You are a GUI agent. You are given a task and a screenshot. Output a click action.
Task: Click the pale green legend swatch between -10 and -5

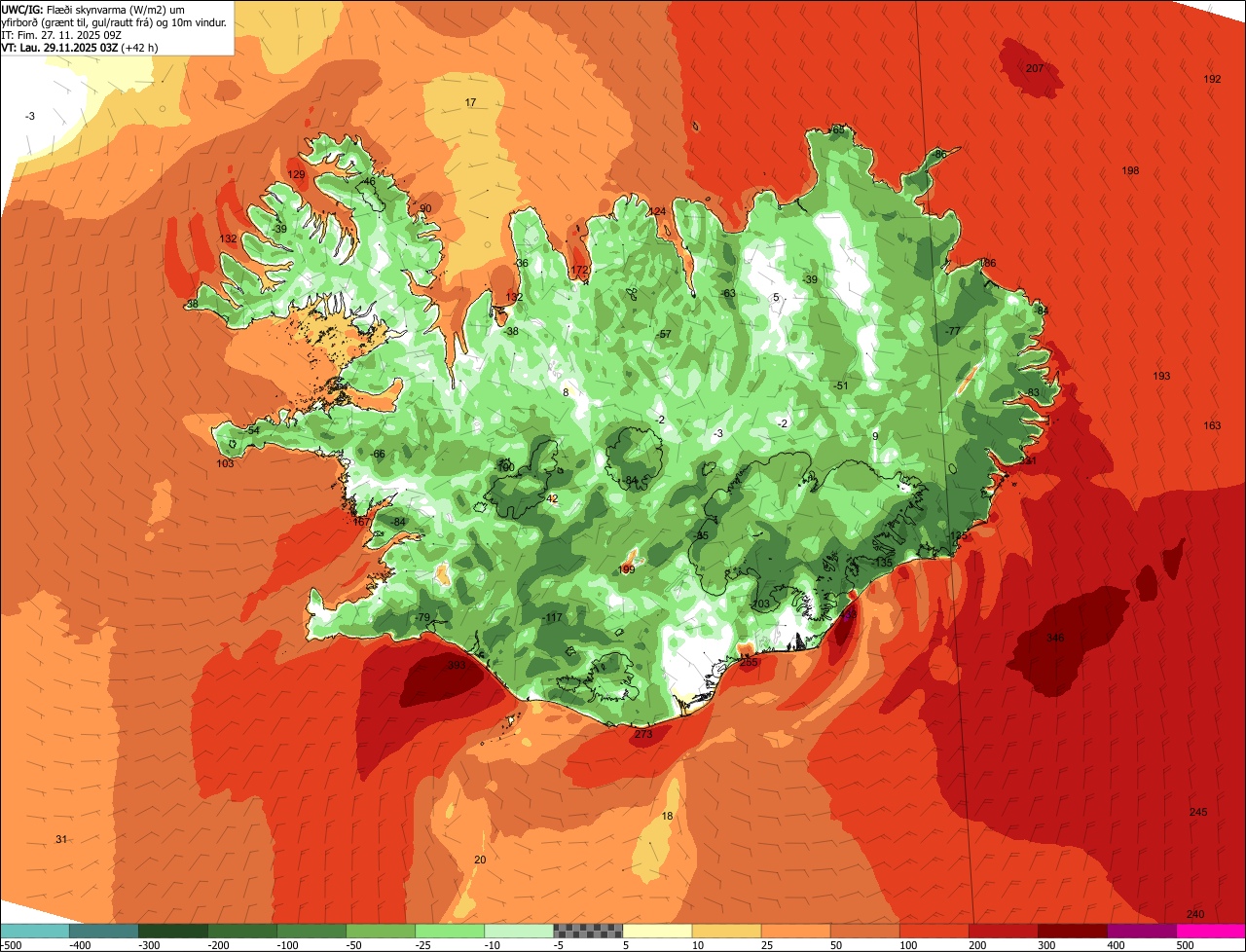tap(519, 931)
